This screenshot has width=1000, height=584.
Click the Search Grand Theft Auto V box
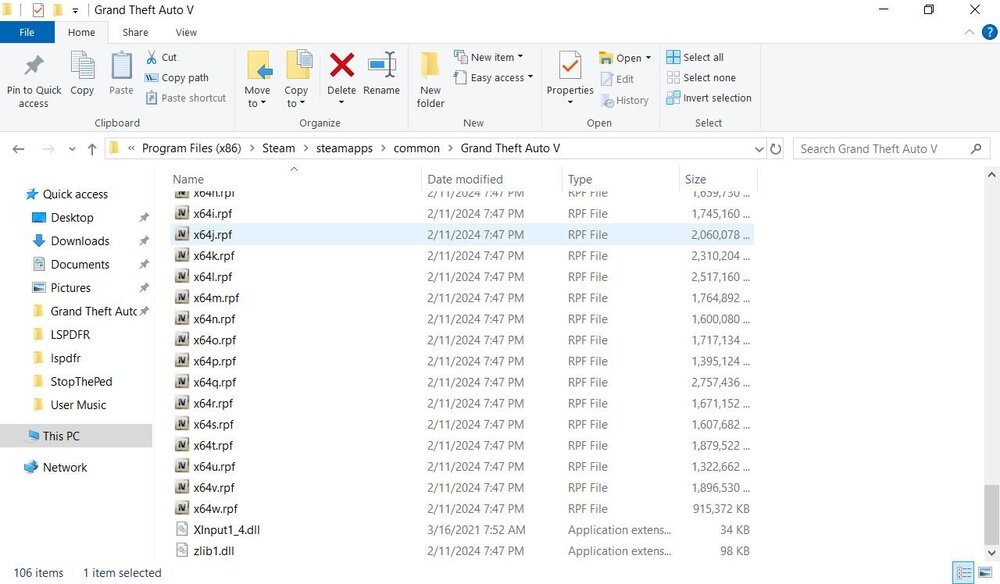tap(891, 149)
